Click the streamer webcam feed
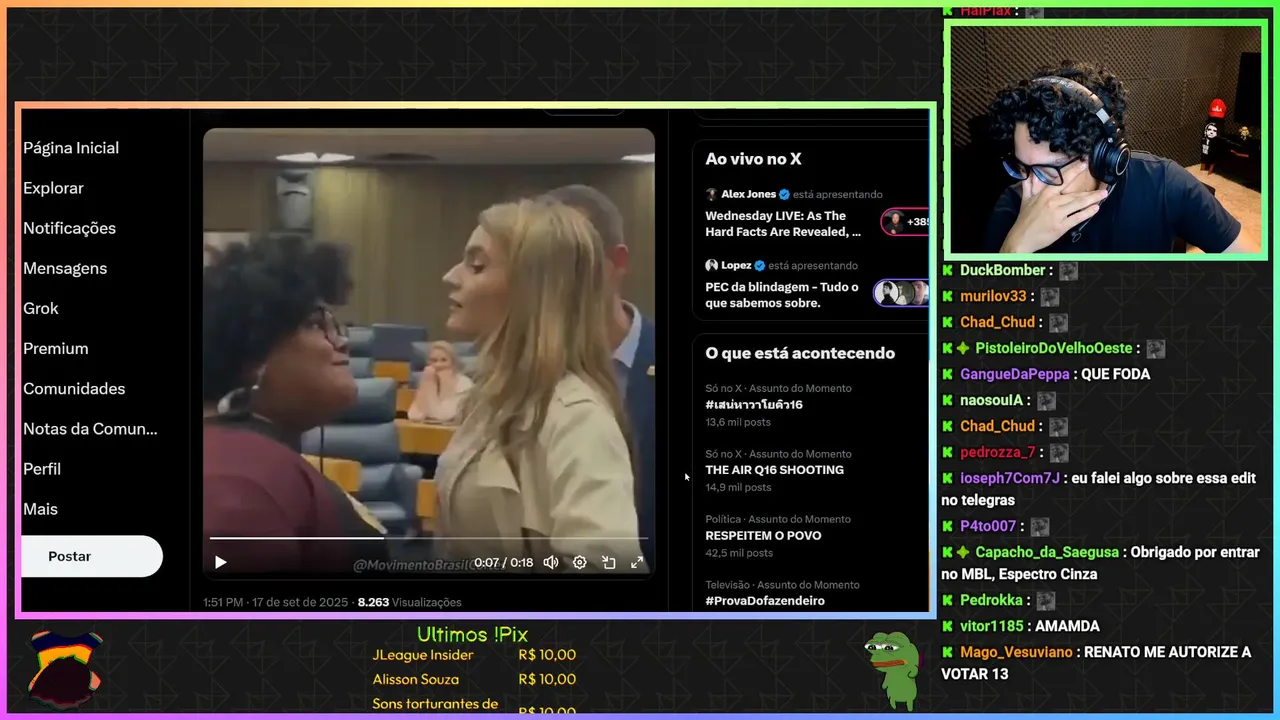1280x720 pixels. click(x=1105, y=140)
